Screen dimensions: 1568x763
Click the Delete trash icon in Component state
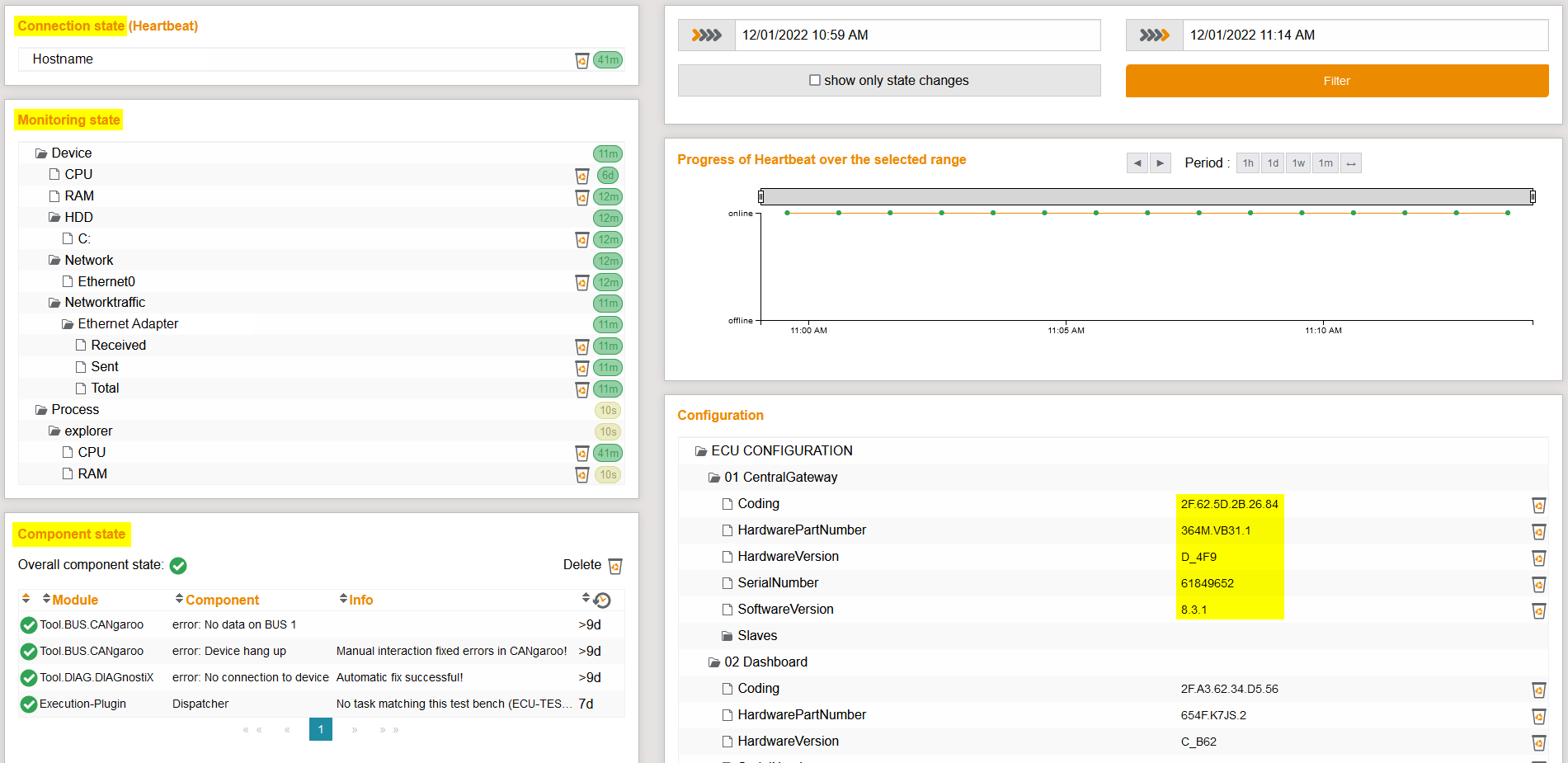[x=614, y=566]
